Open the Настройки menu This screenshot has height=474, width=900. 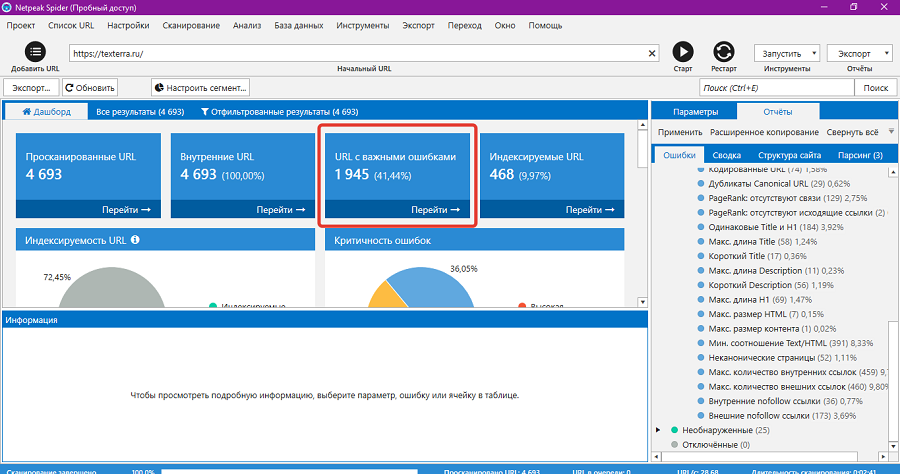[129, 25]
